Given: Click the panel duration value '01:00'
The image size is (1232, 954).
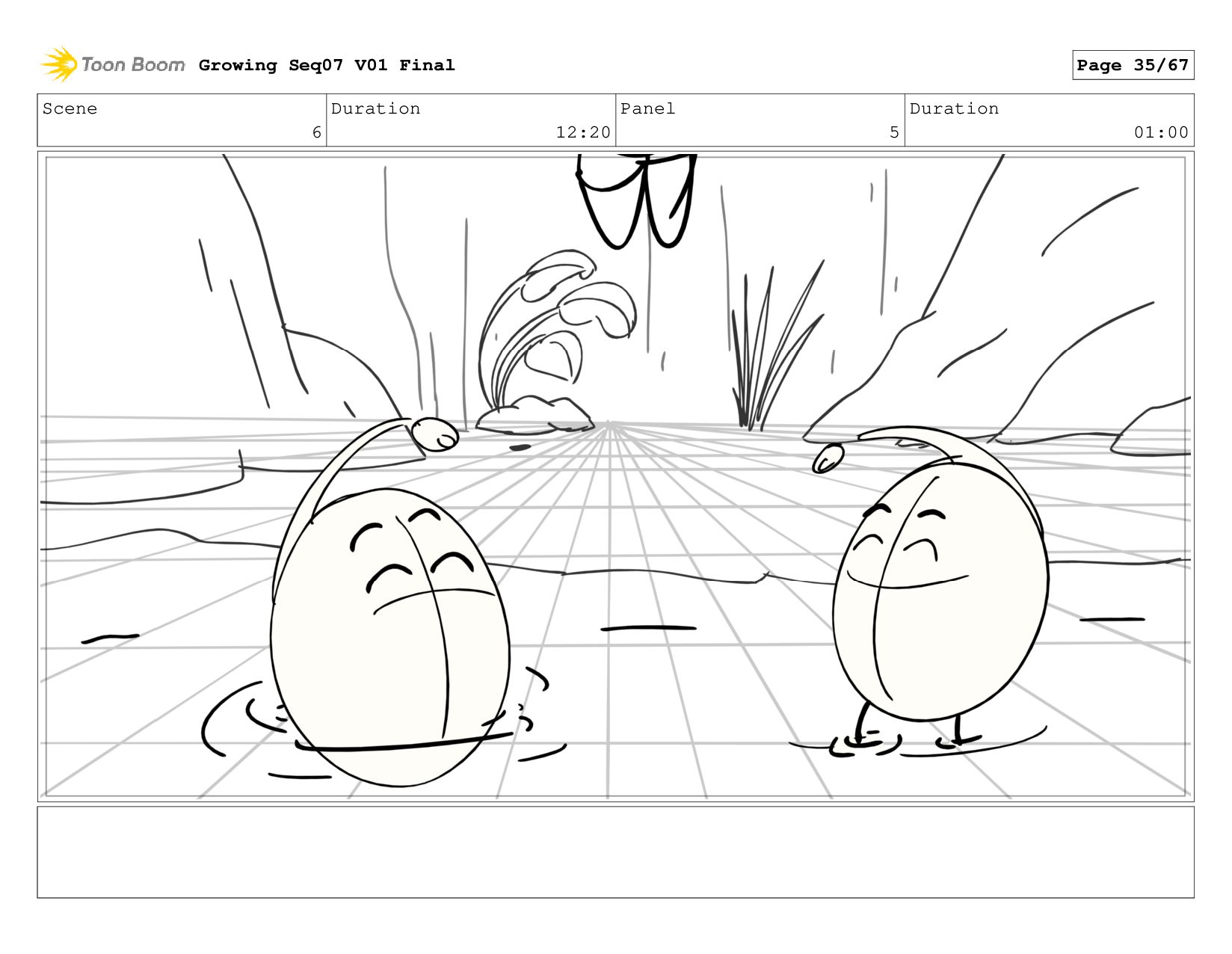Looking at the screenshot, I should pyautogui.click(x=1161, y=132).
